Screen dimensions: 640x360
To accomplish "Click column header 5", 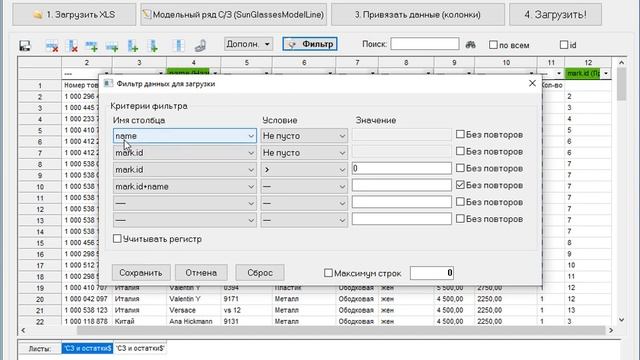I will [247, 62].
